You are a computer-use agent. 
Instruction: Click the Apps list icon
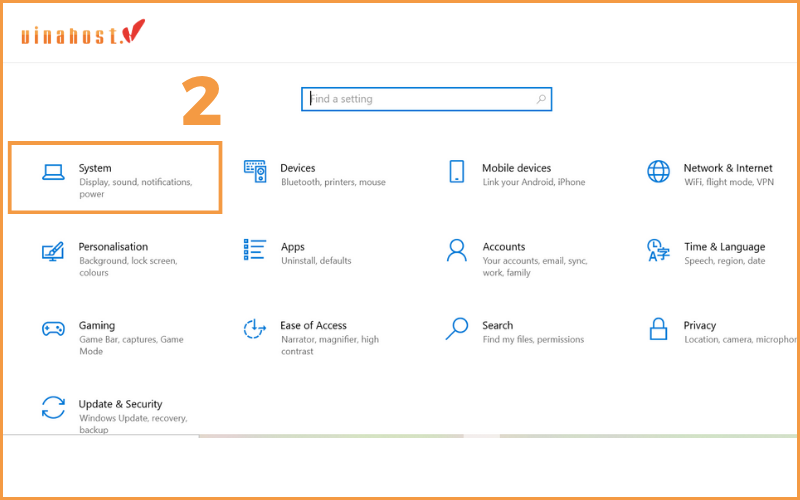tap(255, 250)
